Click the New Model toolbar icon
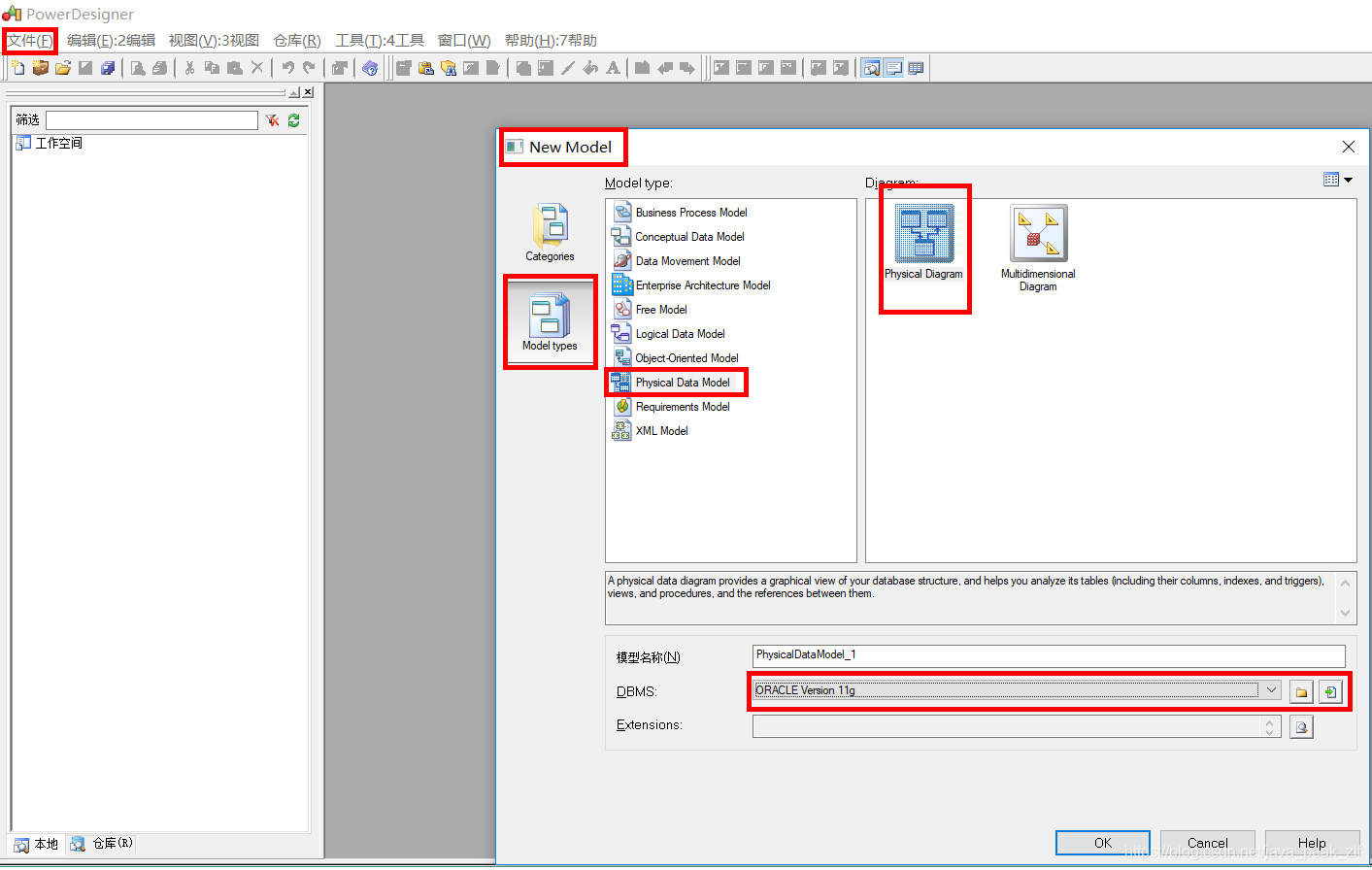This screenshot has height=870, width=1372. 17,68
